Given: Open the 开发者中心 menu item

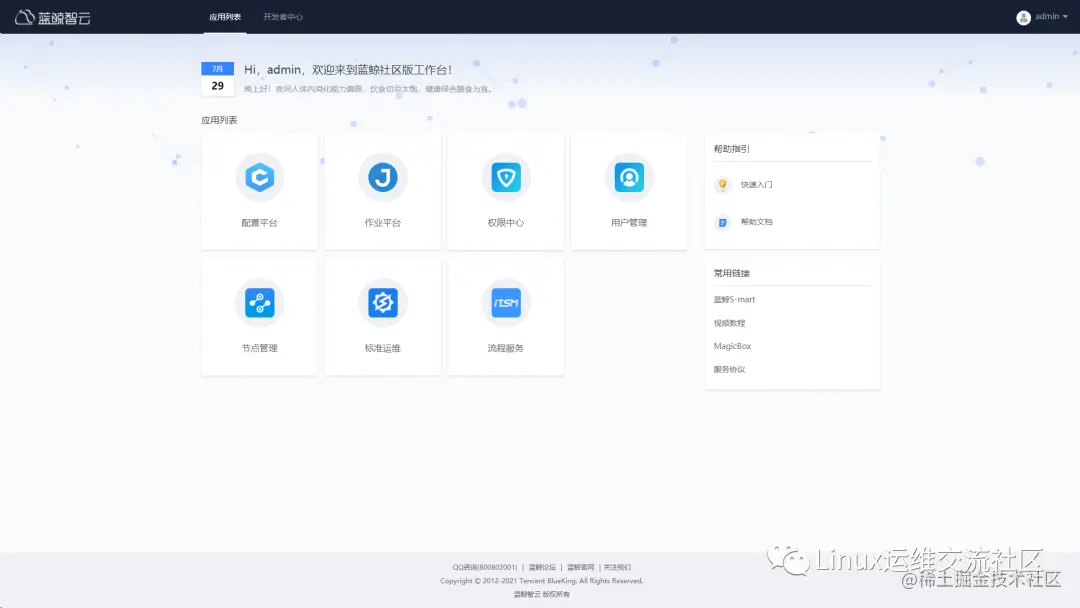Looking at the screenshot, I should (283, 15).
